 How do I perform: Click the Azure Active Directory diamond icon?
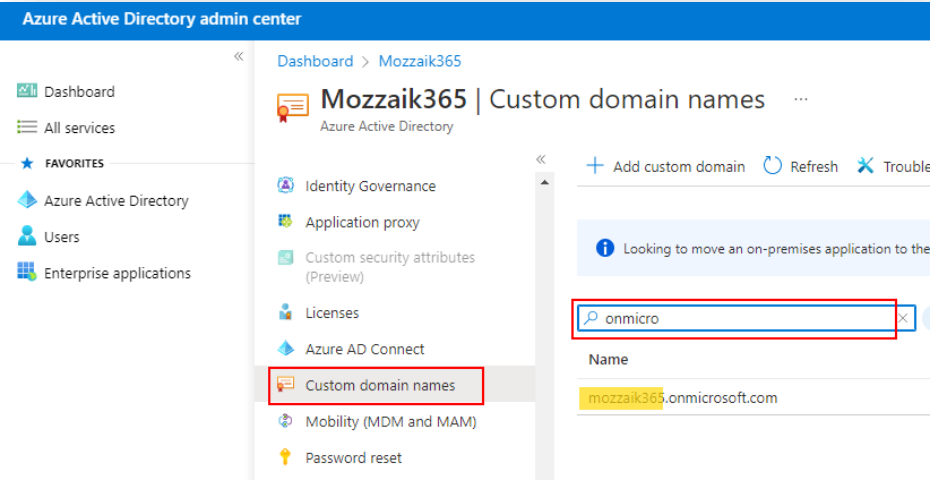(27, 200)
